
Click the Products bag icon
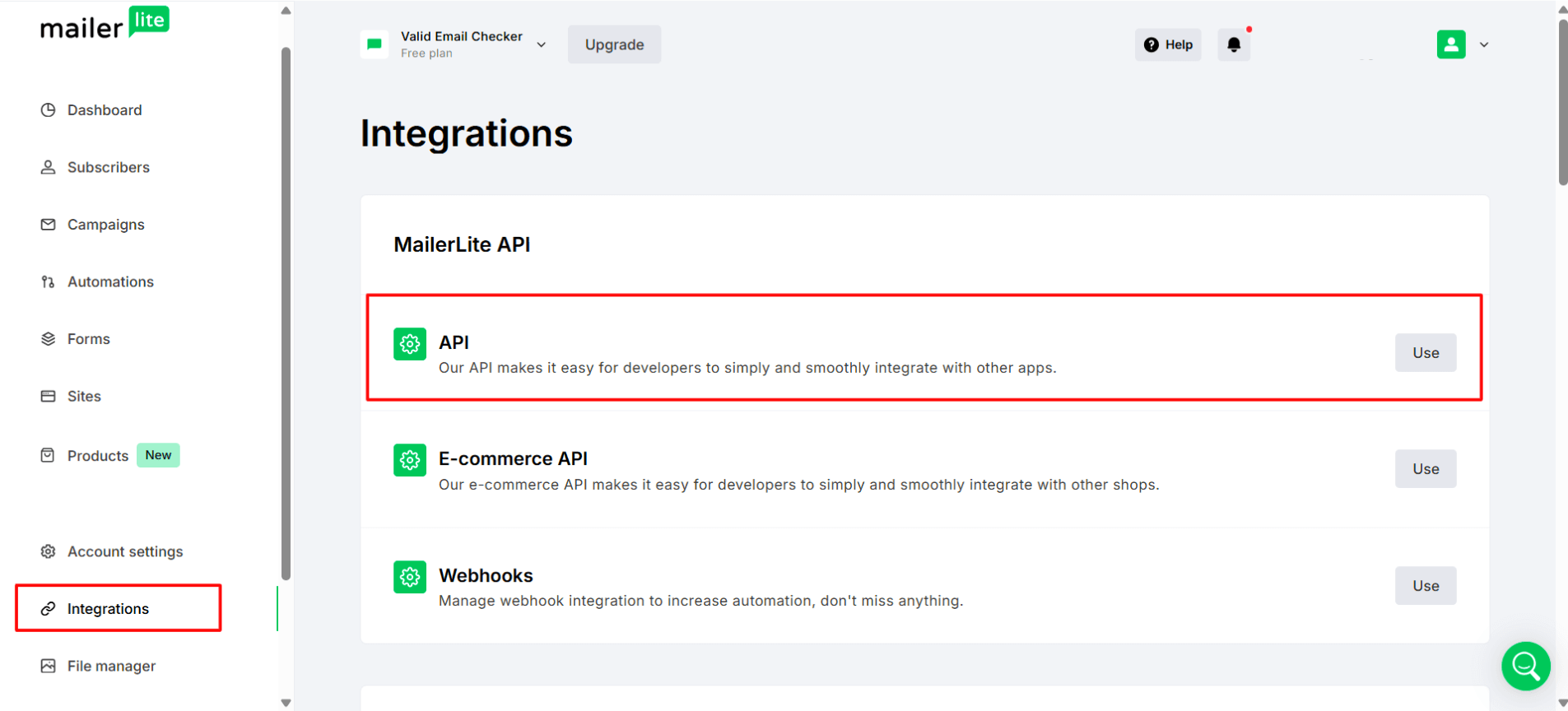(x=48, y=455)
